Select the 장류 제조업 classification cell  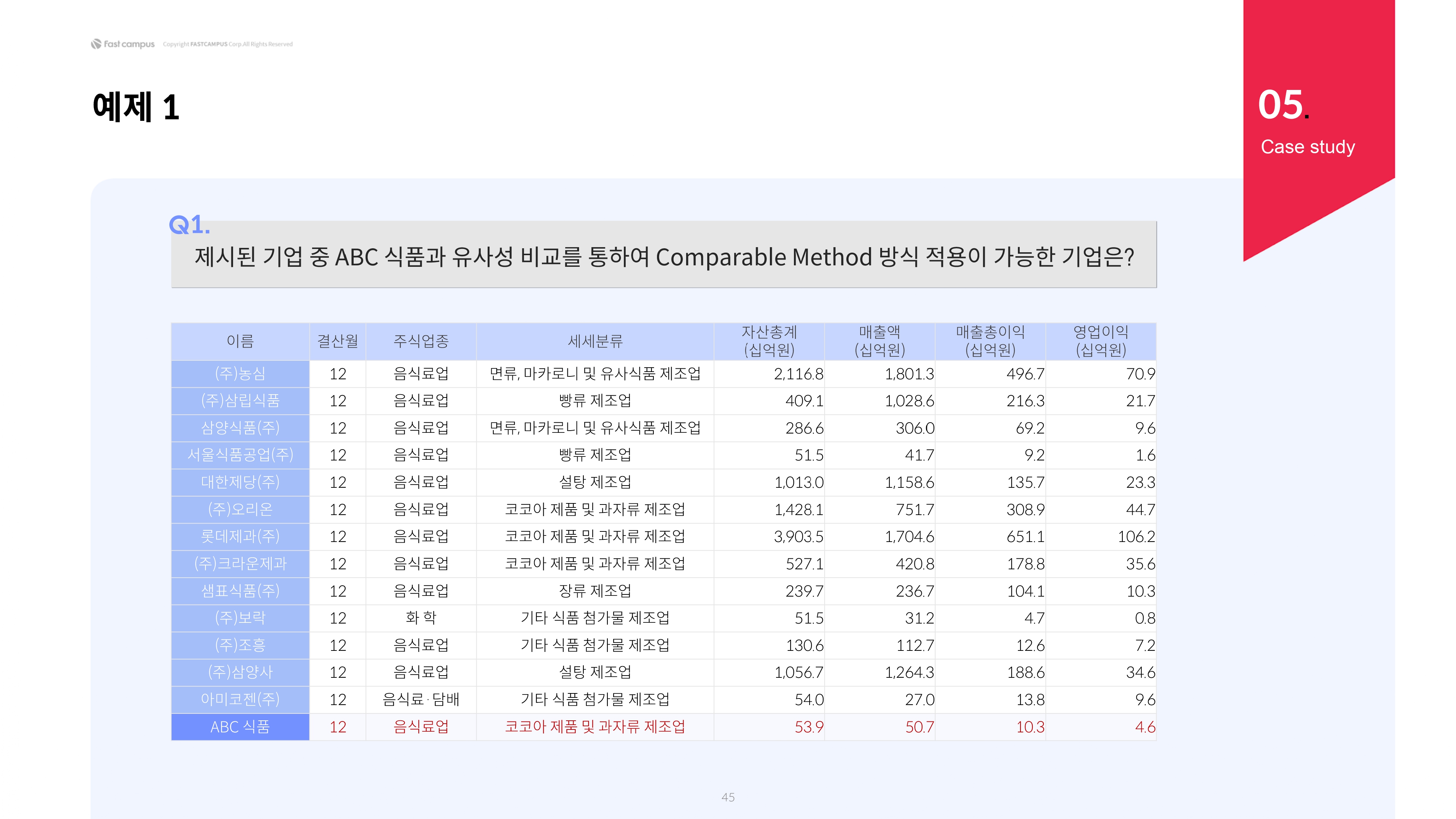595,591
